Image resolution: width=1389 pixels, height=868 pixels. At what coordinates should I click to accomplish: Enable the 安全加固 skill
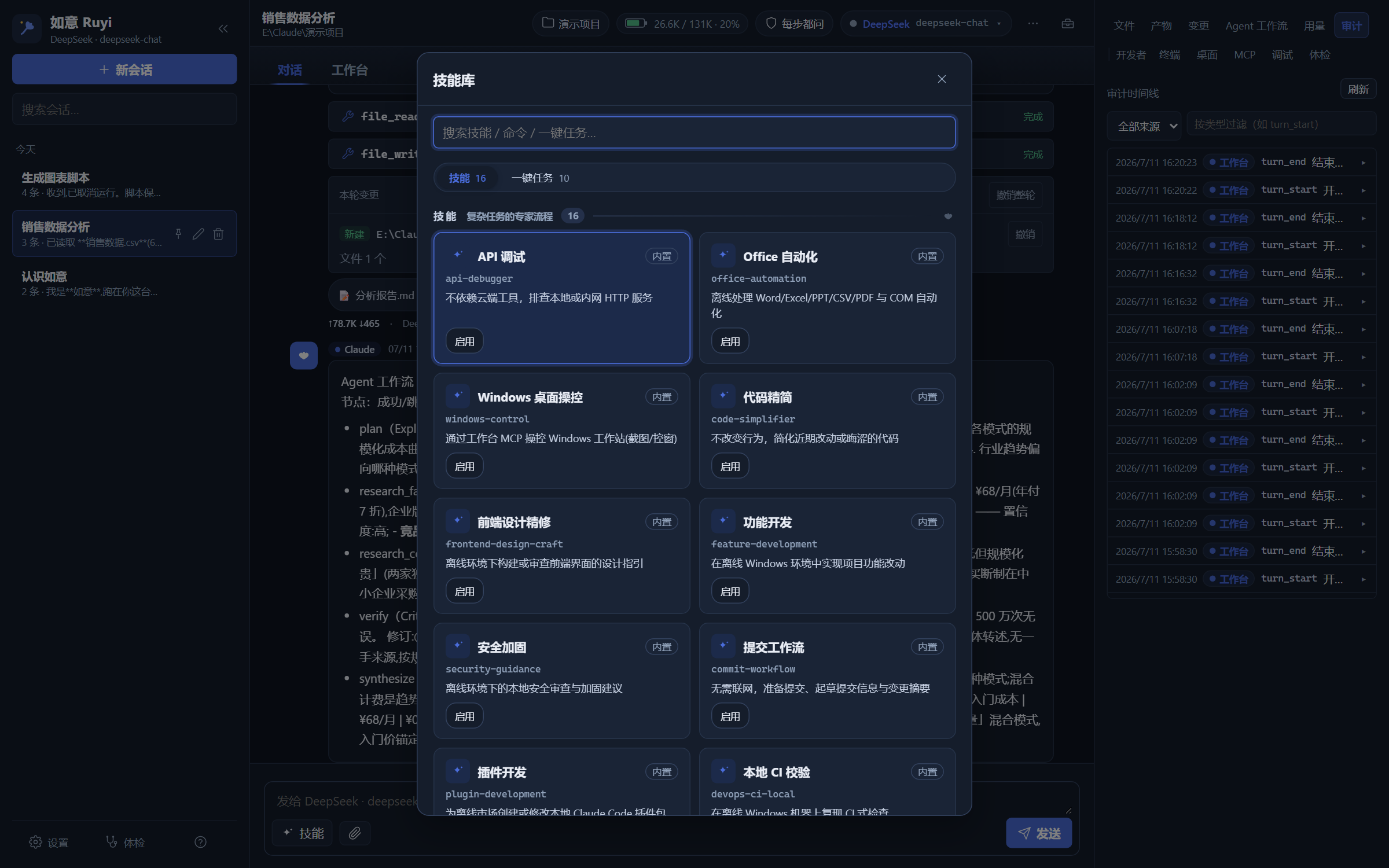click(x=464, y=716)
